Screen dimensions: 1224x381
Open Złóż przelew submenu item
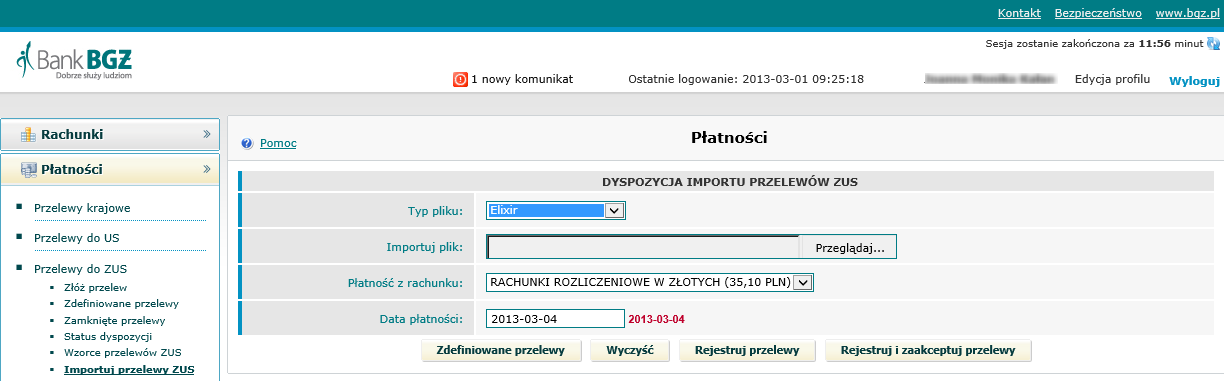pos(95,287)
